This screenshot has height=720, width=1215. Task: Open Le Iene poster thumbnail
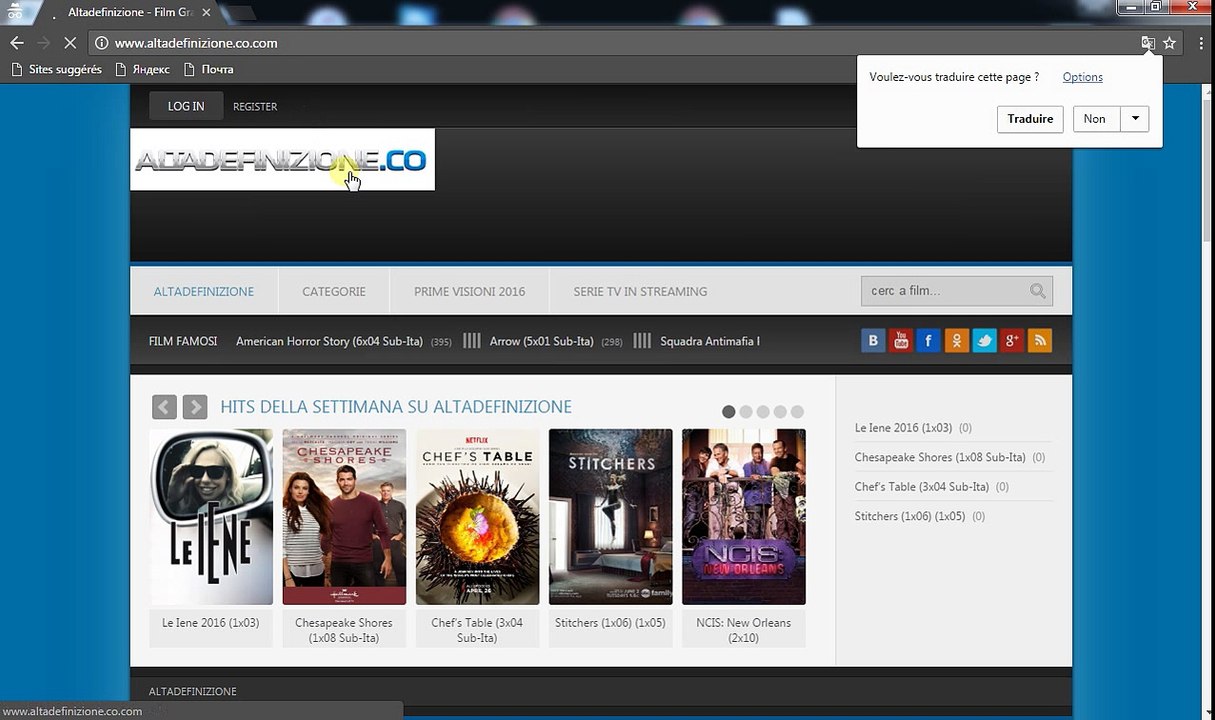pos(211,517)
